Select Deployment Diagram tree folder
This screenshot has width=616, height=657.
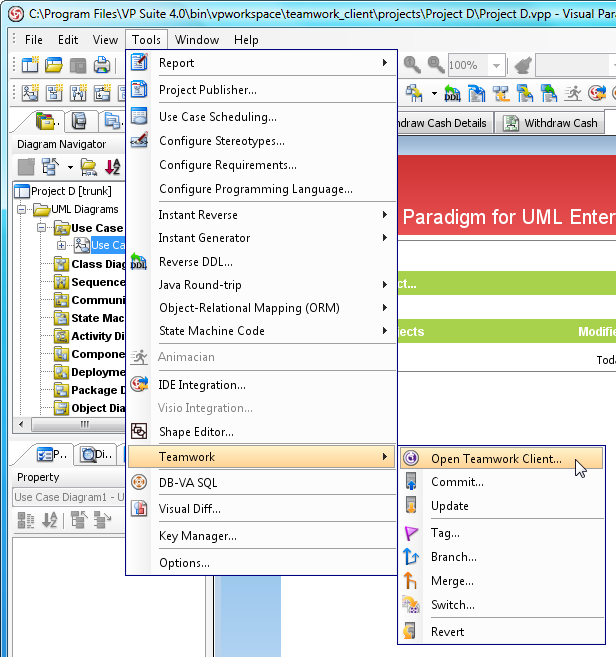tap(90, 372)
